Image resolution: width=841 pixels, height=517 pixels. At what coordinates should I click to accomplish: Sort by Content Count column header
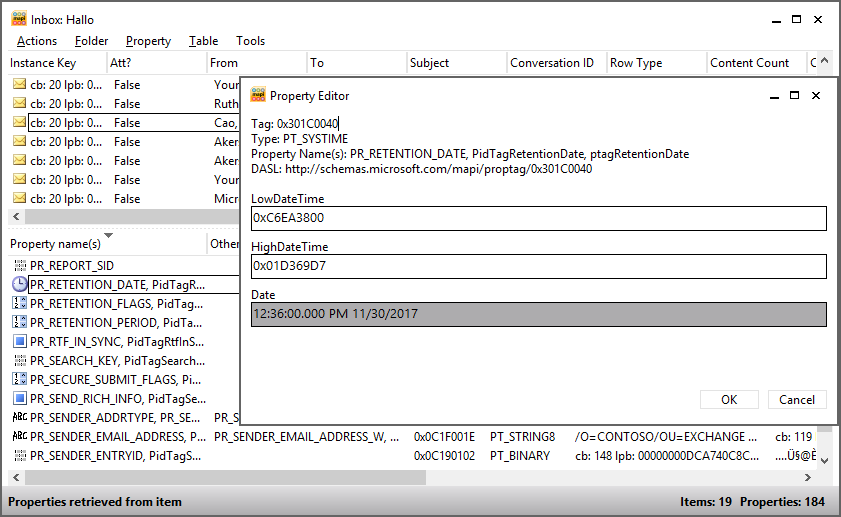757,63
